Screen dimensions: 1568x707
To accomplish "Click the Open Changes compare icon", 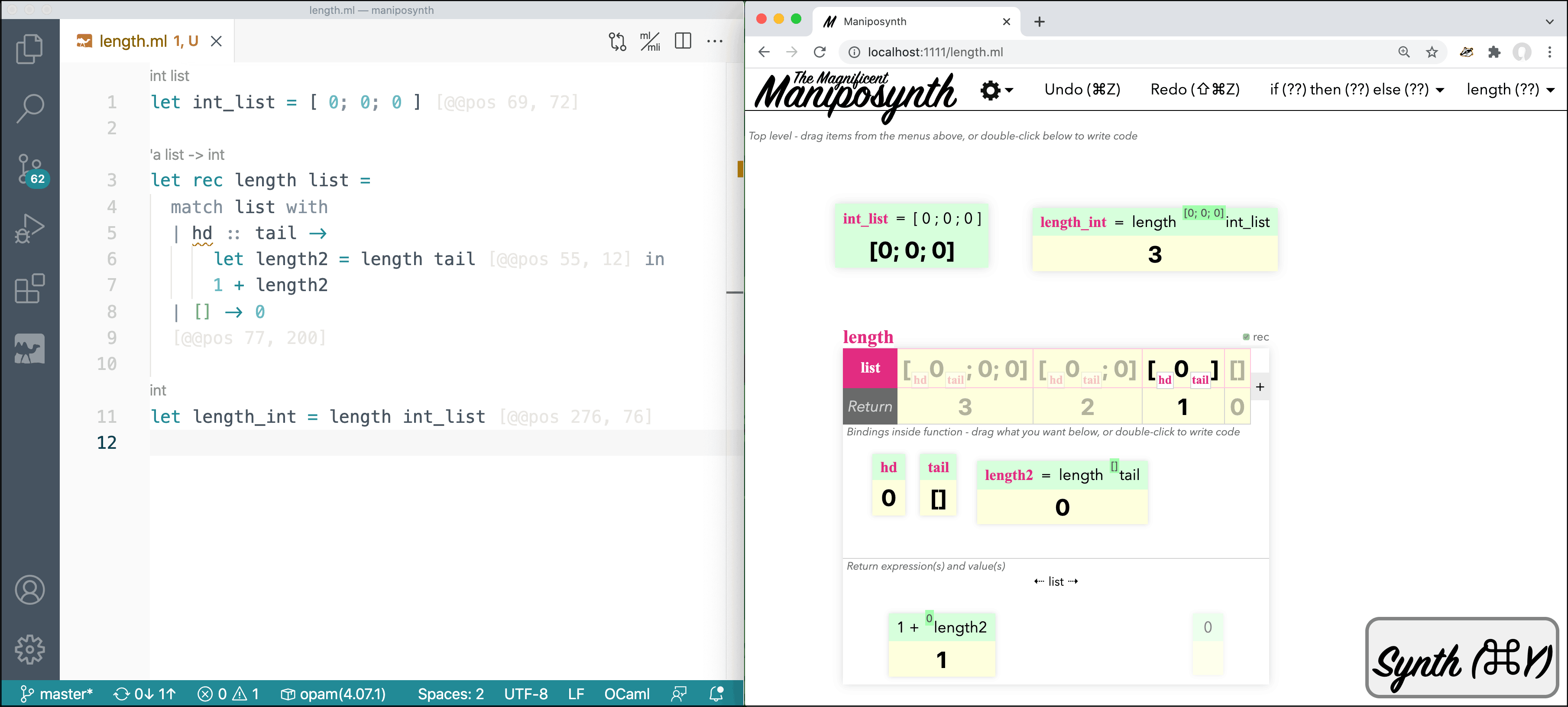I will click(617, 42).
